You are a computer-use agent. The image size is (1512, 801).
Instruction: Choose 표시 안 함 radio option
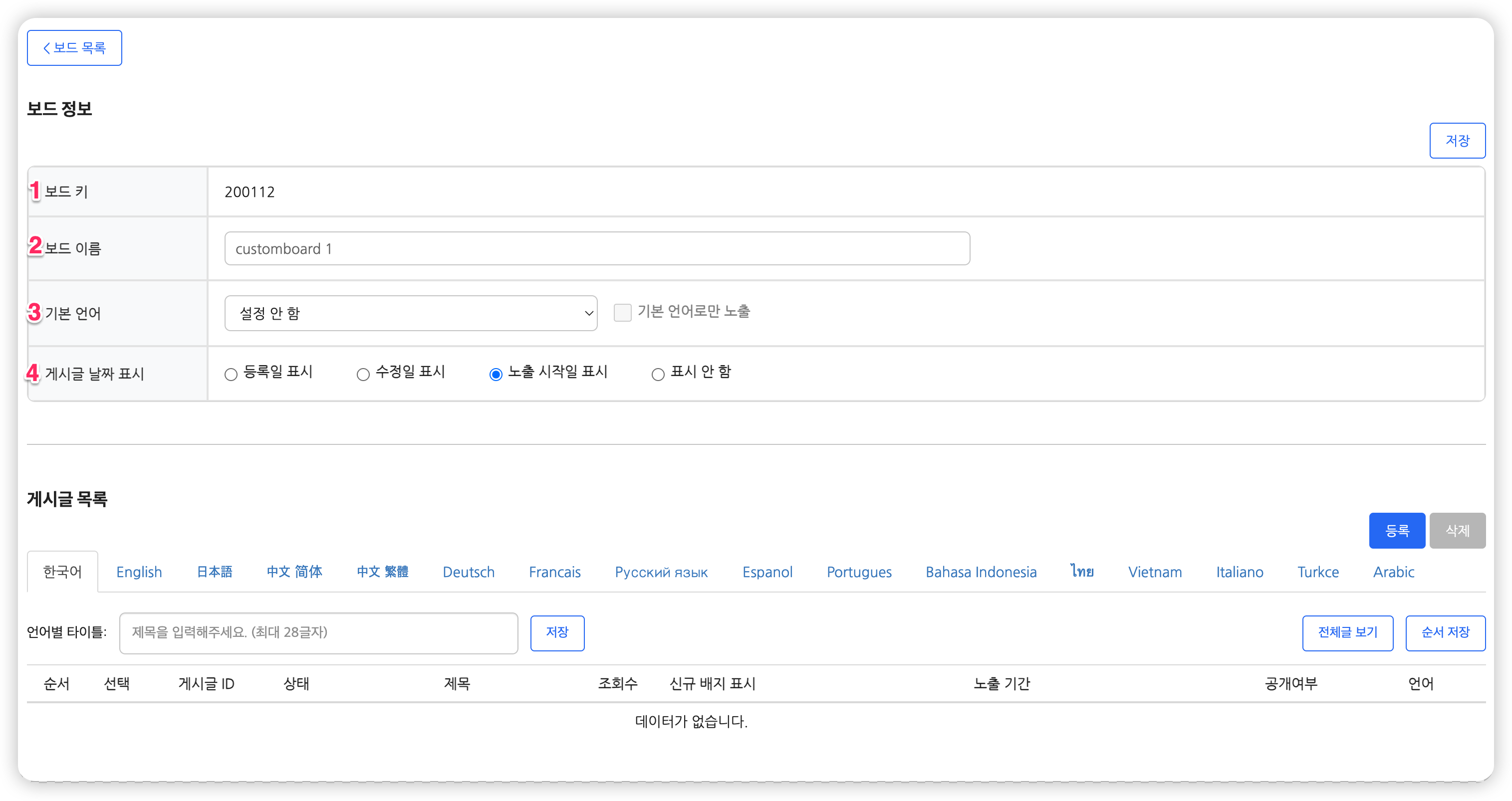click(658, 375)
